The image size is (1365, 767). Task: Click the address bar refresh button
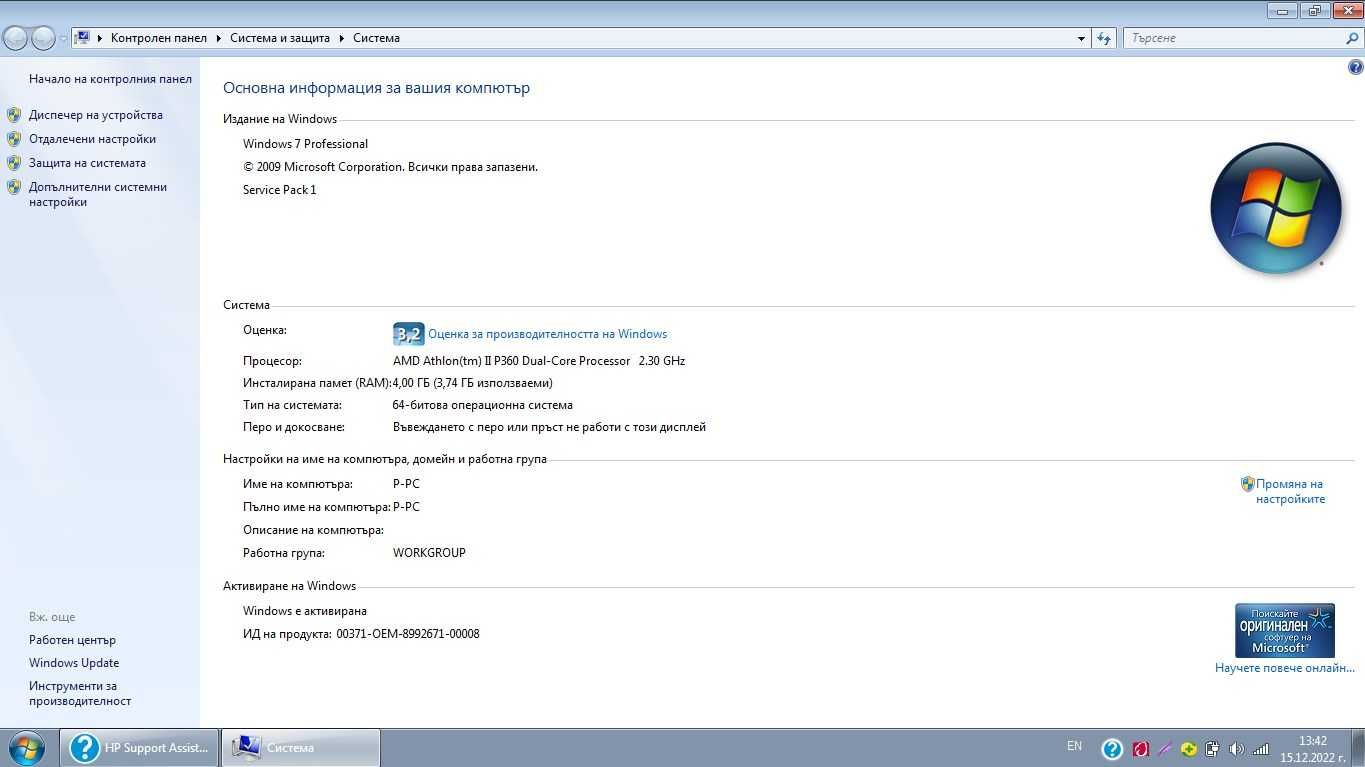pos(1104,38)
